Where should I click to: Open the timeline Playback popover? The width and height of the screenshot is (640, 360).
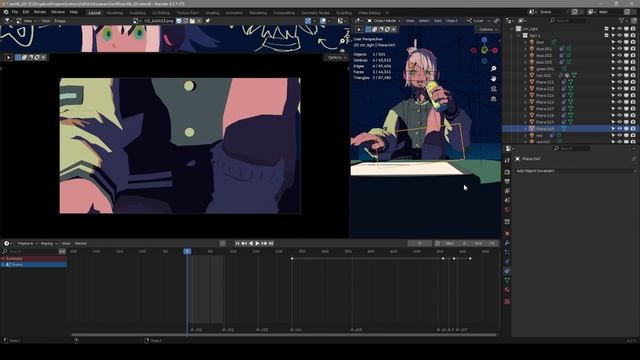point(27,244)
